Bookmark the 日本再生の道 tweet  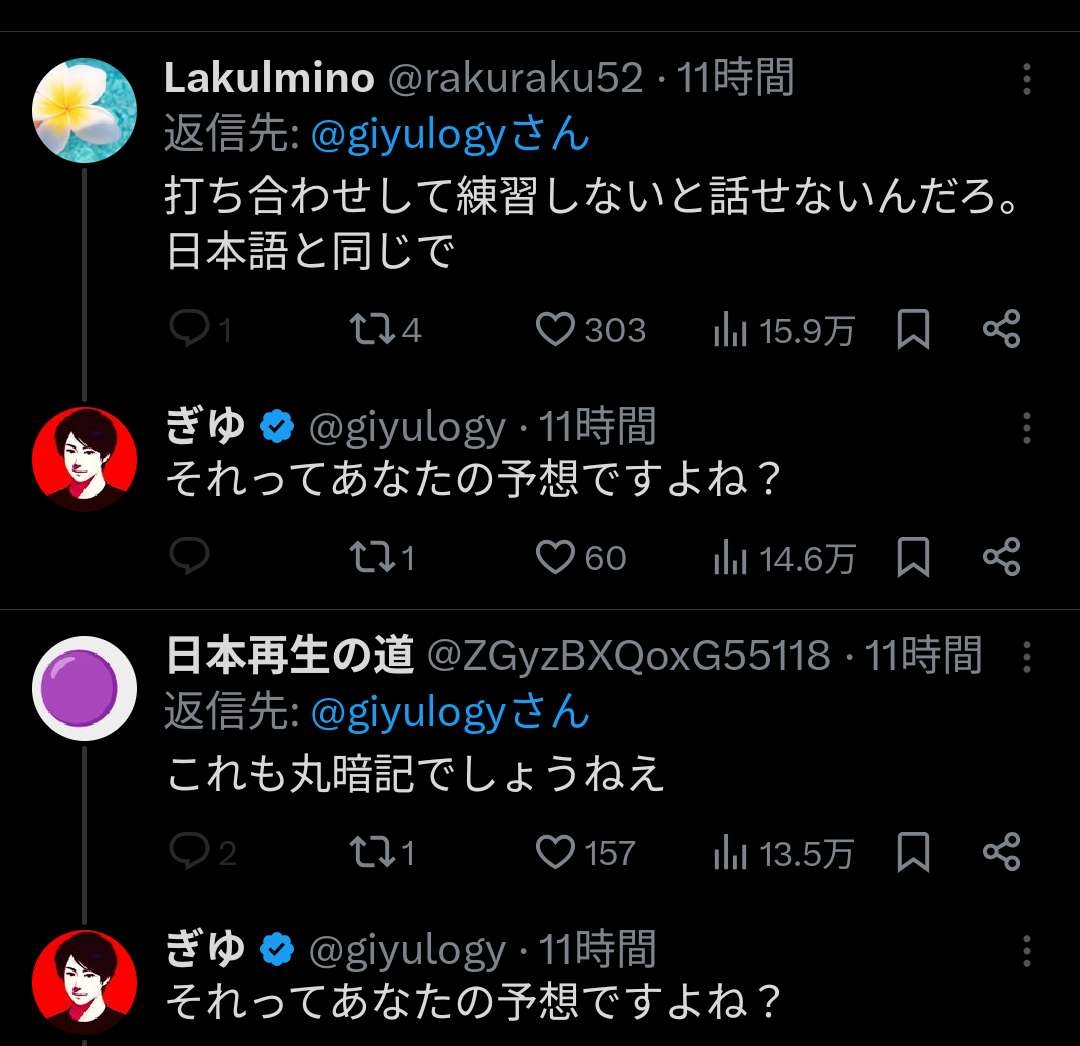coord(912,853)
